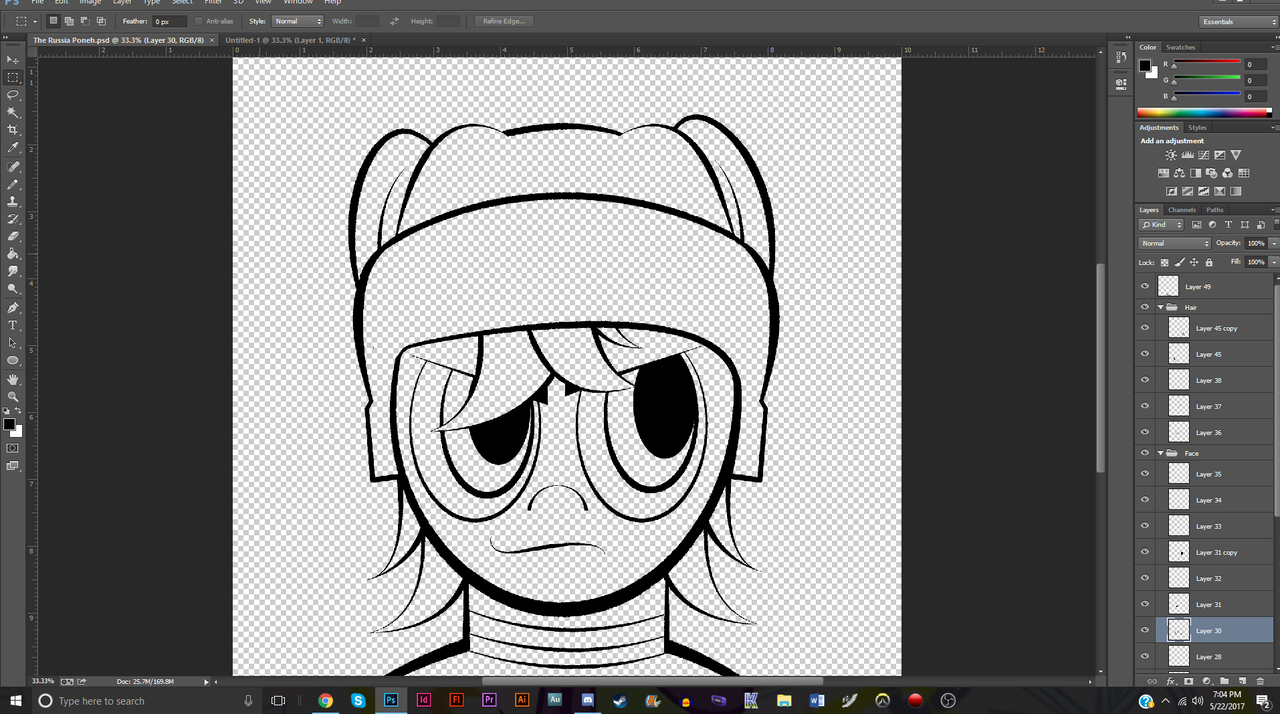Click the foreground color swatch in Color panel
Screen dimensions: 1280x714
pos(1145,65)
